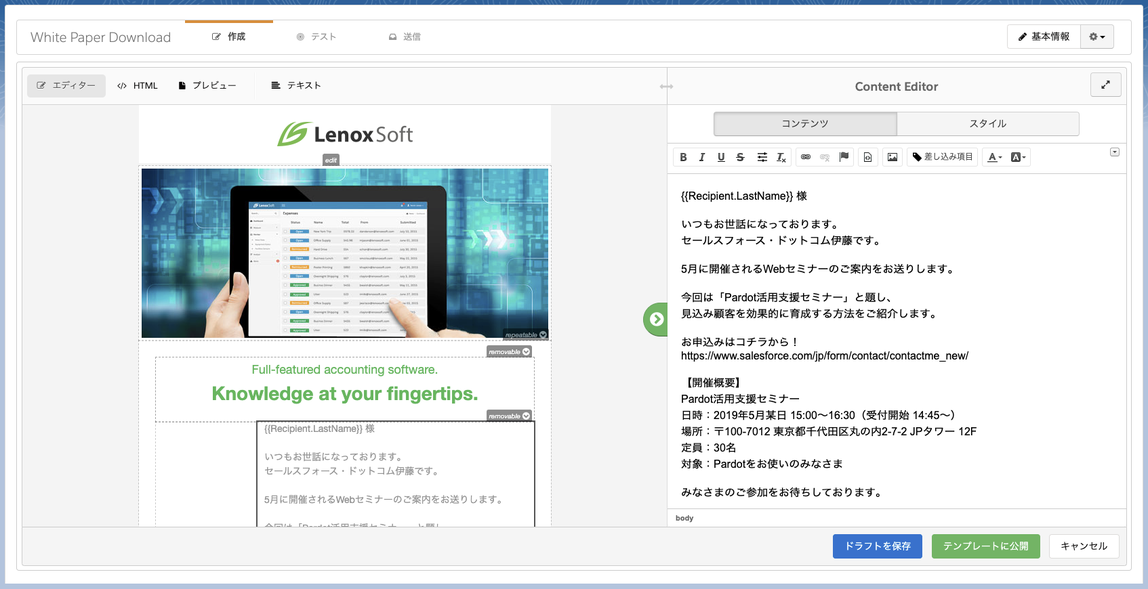Toggle italic formatting in Content Editor
This screenshot has height=589, width=1148.
pyautogui.click(x=702, y=157)
